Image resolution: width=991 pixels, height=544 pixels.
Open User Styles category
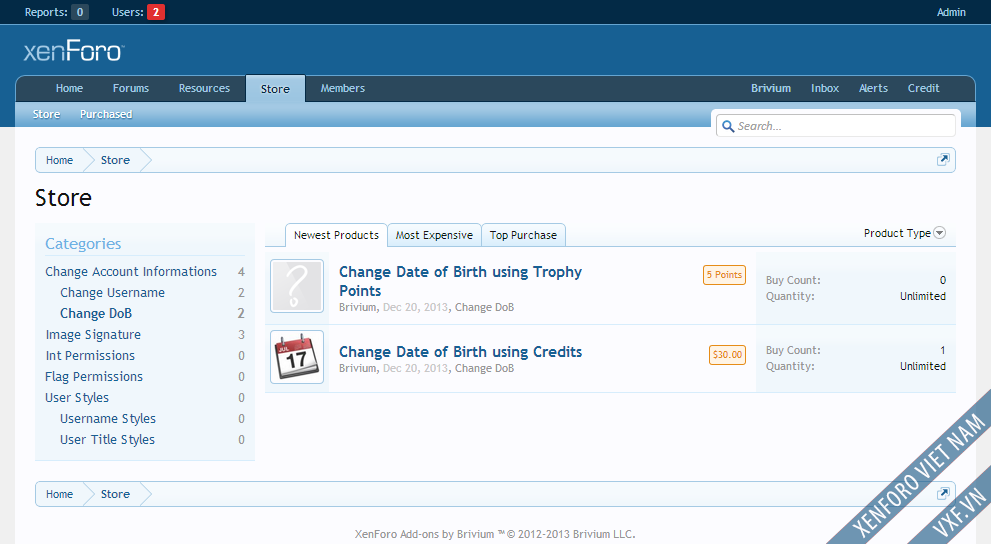pyautogui.click(x=77, y=397)
